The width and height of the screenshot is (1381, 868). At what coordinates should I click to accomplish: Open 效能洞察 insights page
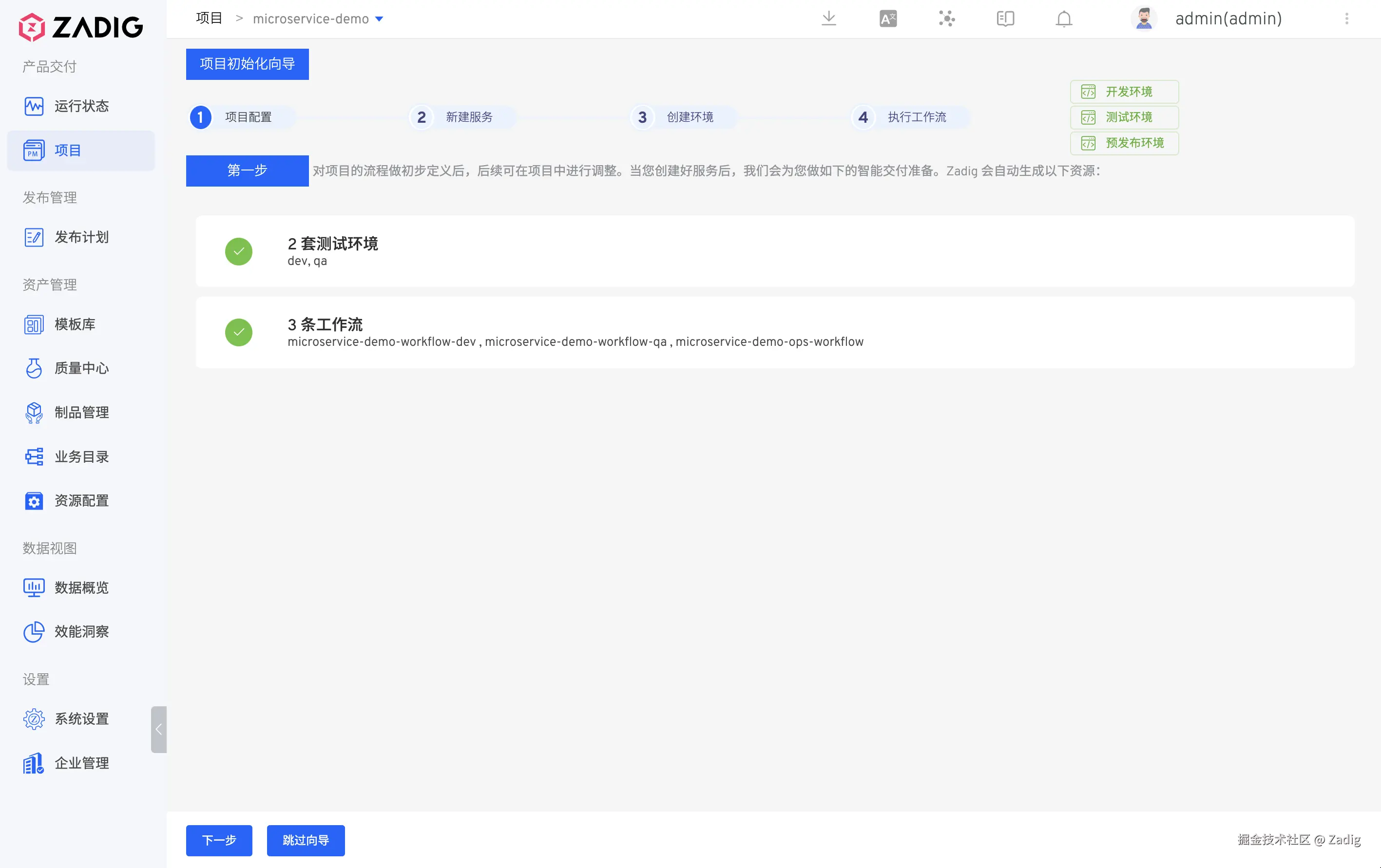pos(81,631)
